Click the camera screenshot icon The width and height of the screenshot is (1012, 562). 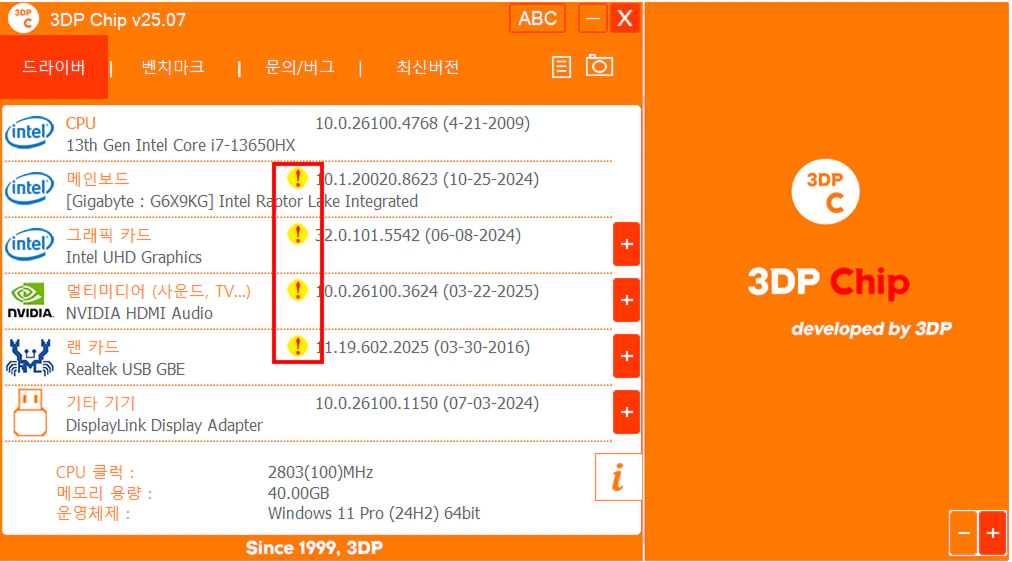pyautogui.click(x=600, y=66)
